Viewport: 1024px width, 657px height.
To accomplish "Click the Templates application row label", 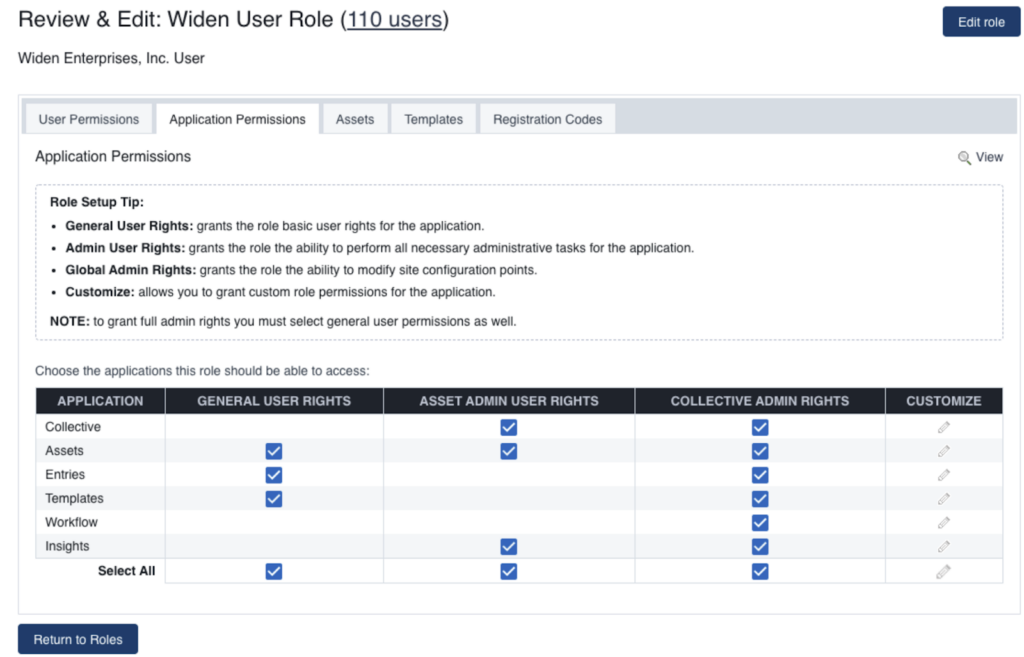I will coord(74,499).
